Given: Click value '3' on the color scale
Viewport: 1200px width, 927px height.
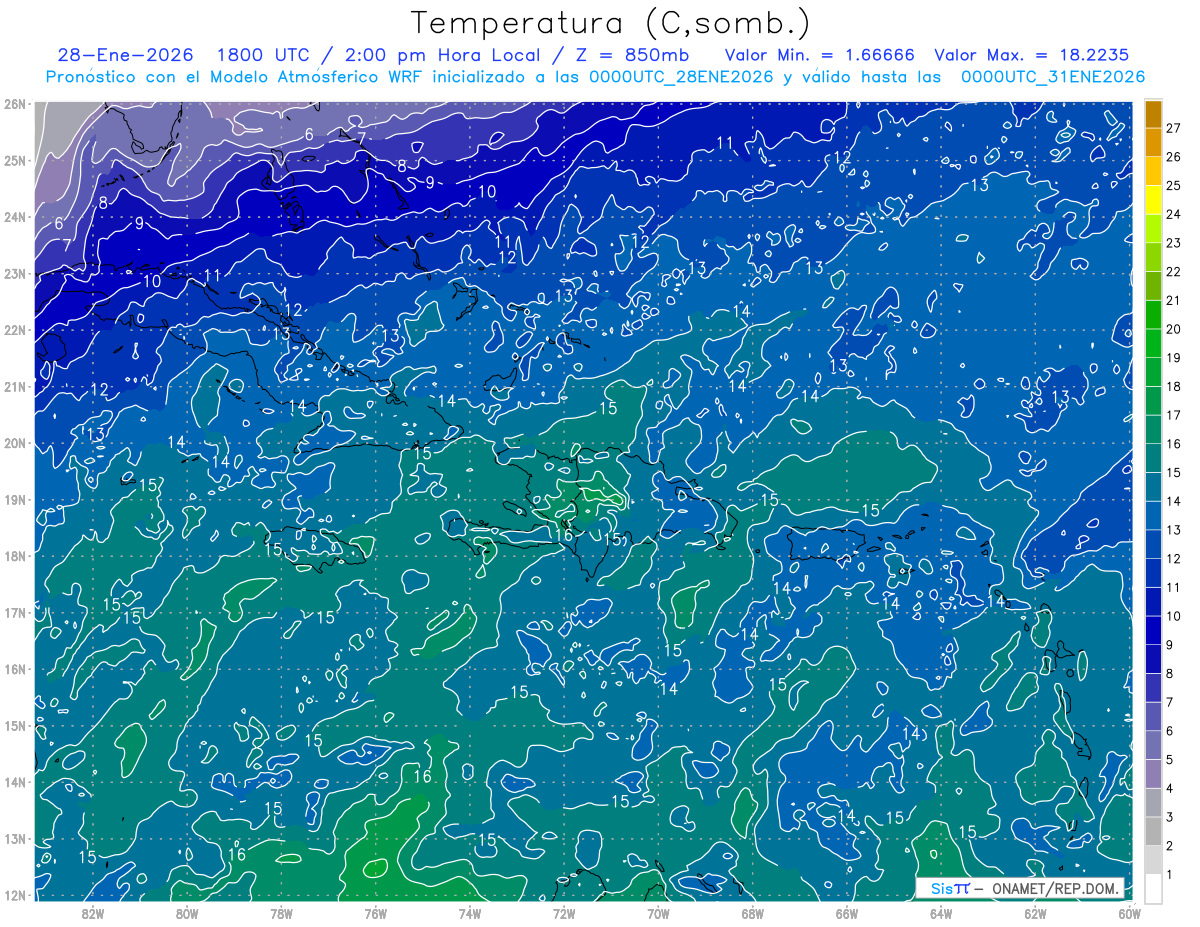Looking at the screenshot, I should [x=1170, y=817].
